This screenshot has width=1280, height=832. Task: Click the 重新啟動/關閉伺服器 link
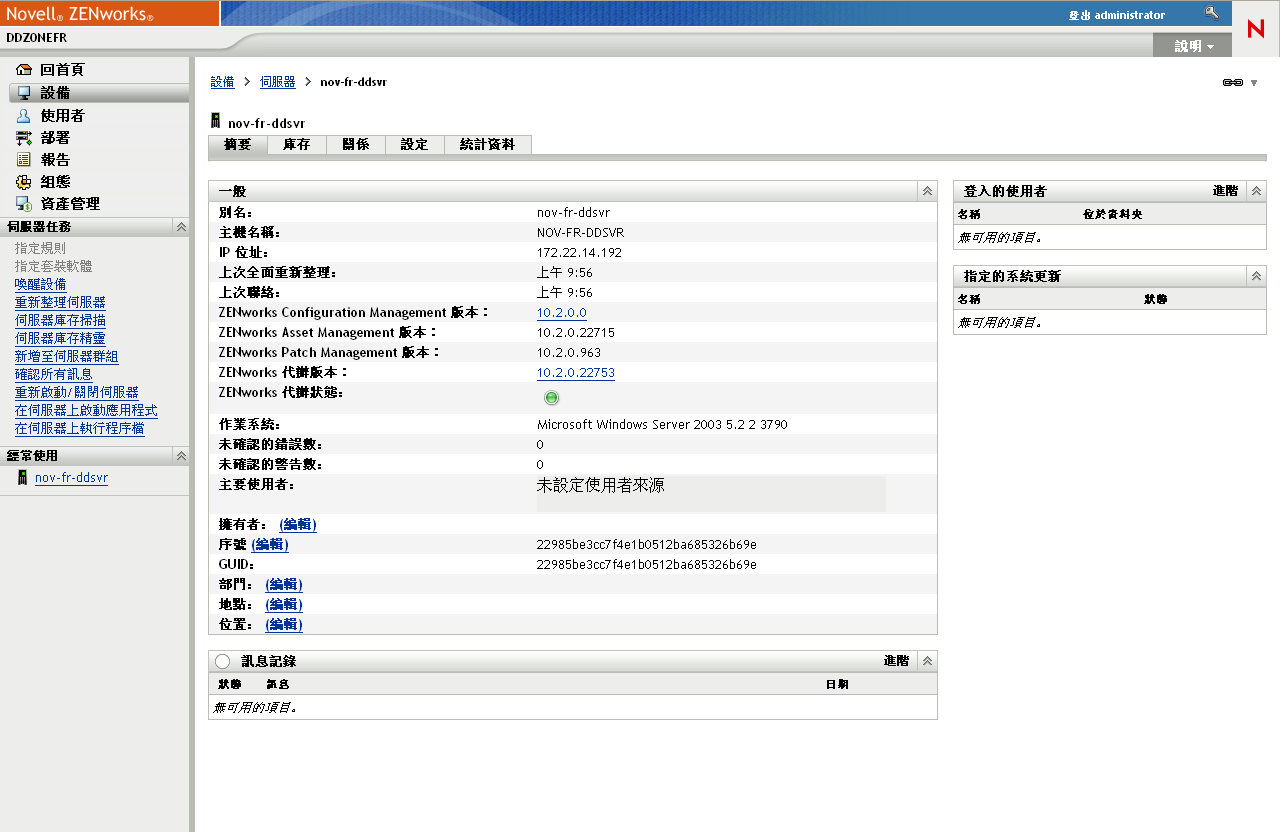[x=77, y=393]
